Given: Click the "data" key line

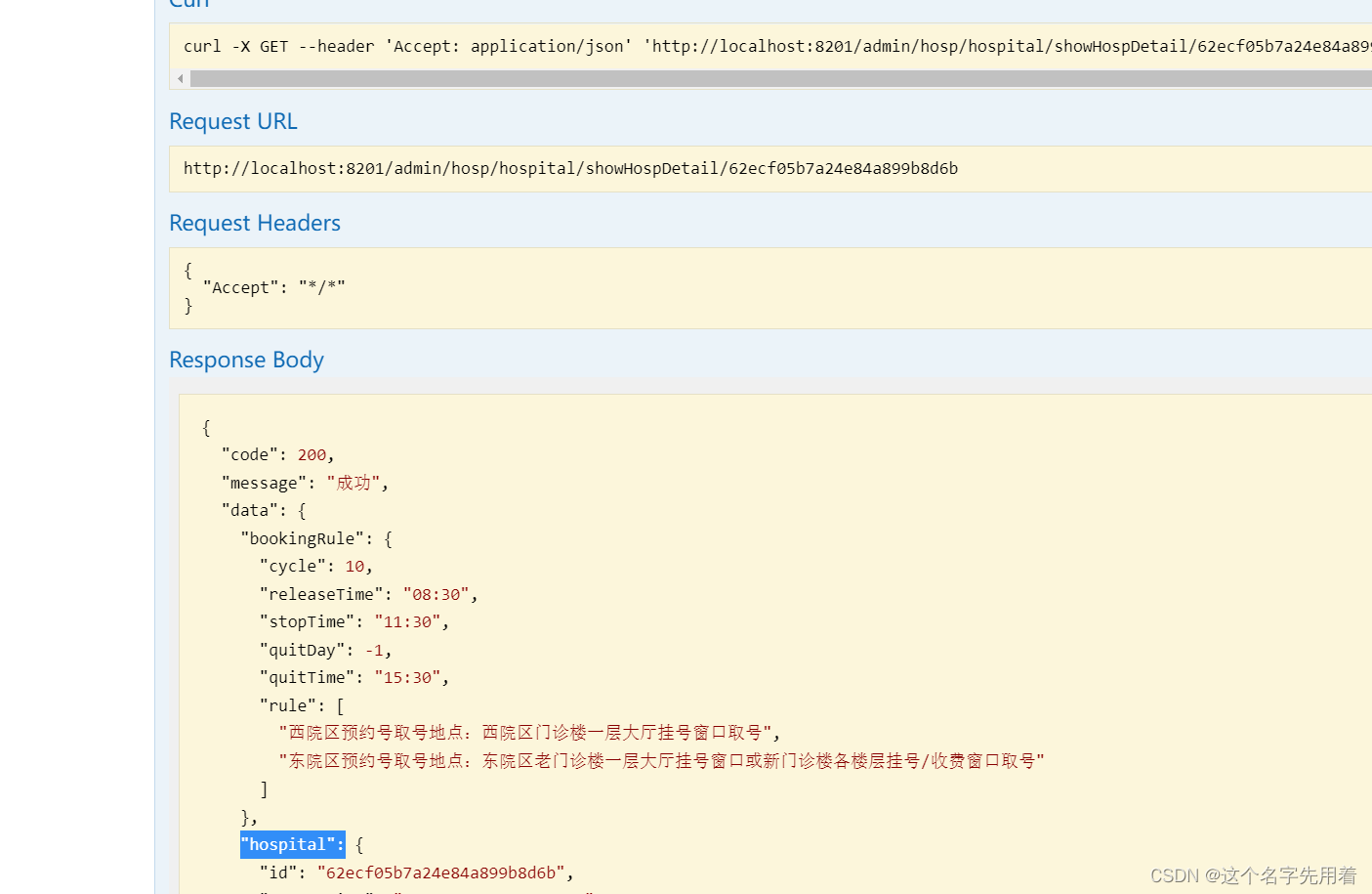Looking at the screenshot, I should (x=264, y=510).
